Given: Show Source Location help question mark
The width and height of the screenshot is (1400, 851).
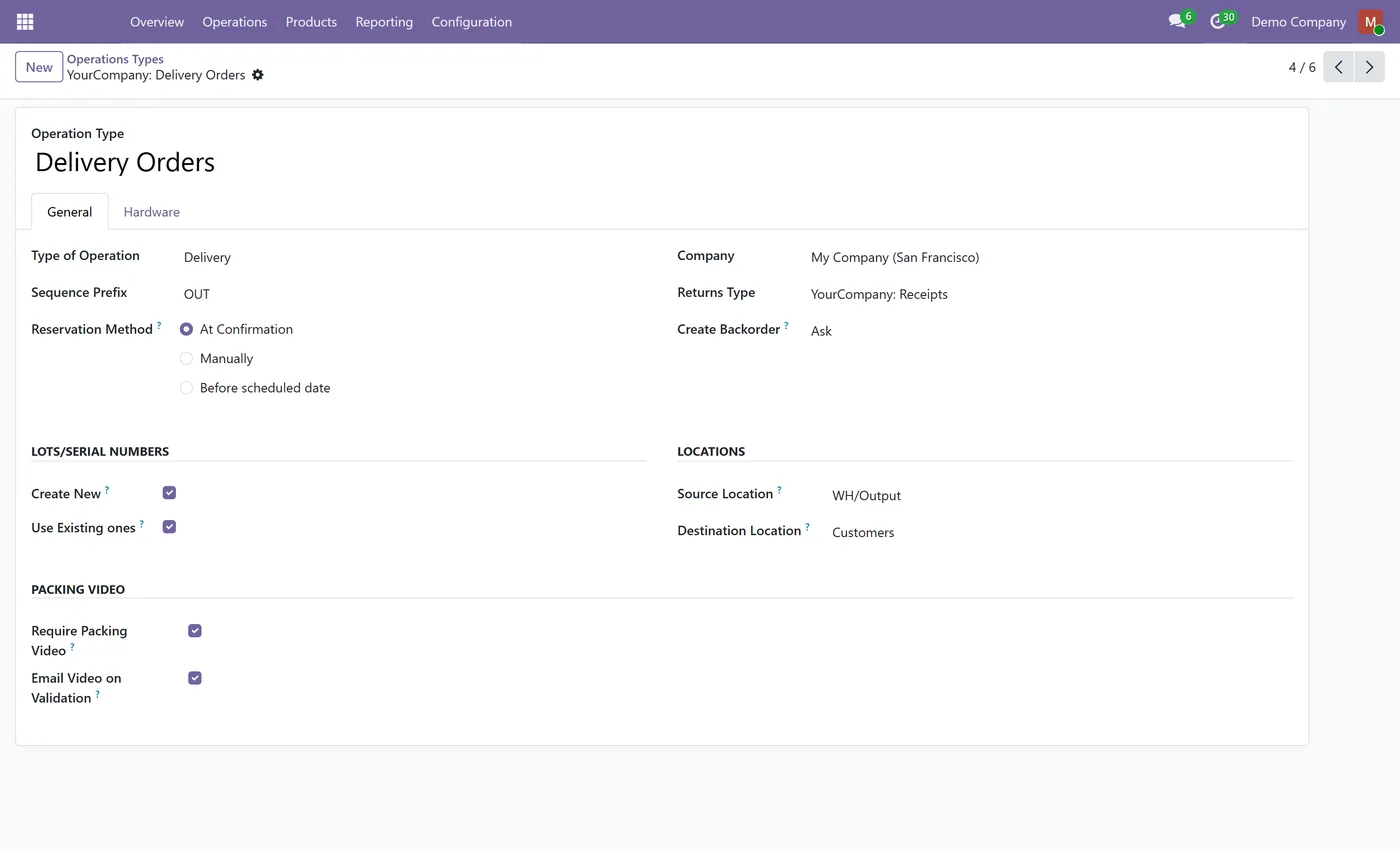Looking at the screenshot, I should (x=779, y=489).
